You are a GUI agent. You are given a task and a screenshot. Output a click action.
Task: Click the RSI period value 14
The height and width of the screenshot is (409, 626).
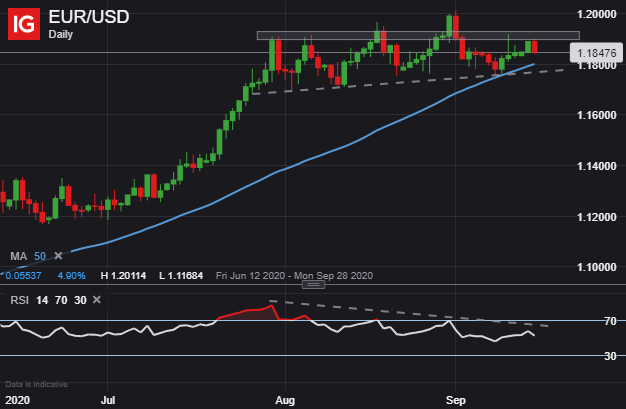pos(42,300)
